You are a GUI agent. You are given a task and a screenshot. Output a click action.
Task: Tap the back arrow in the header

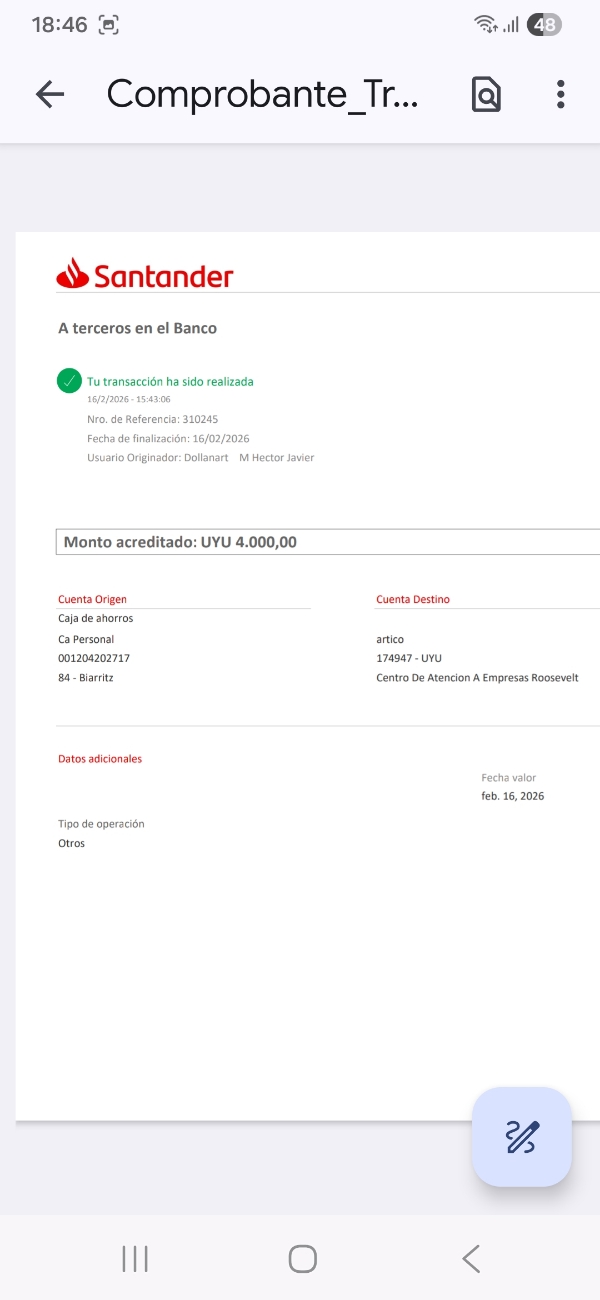point(49,94)
